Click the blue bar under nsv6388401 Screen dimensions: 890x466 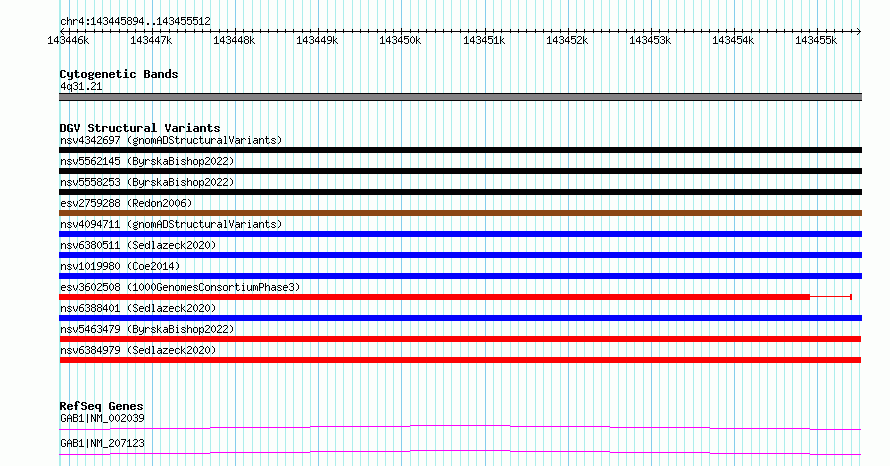[460, 318]
